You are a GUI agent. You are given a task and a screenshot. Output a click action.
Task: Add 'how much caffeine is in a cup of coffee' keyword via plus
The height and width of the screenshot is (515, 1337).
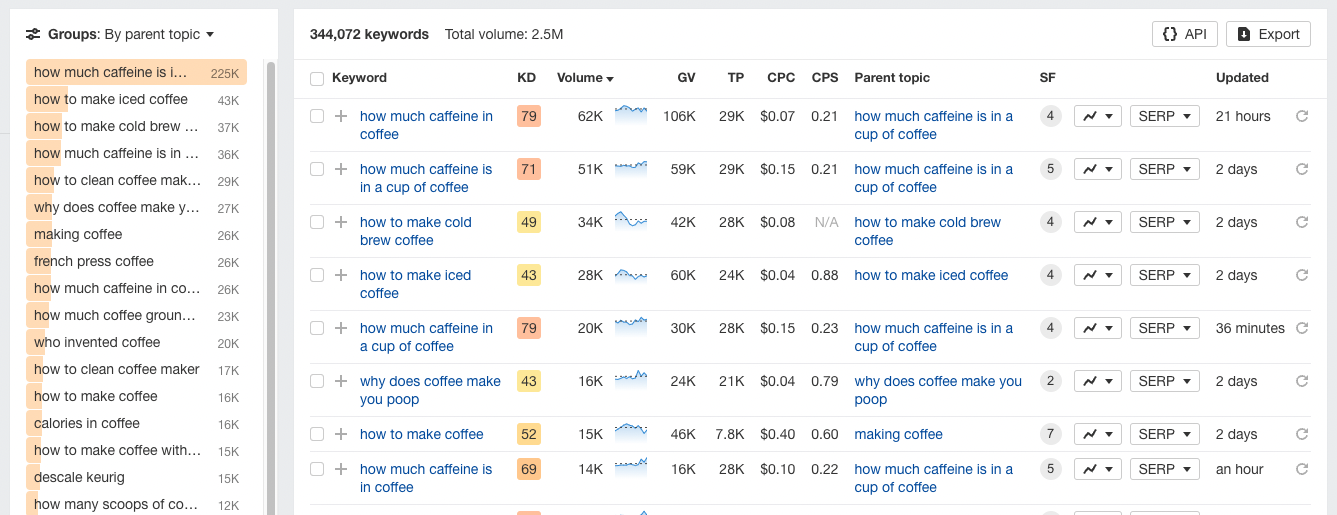[x=341, y=169]
